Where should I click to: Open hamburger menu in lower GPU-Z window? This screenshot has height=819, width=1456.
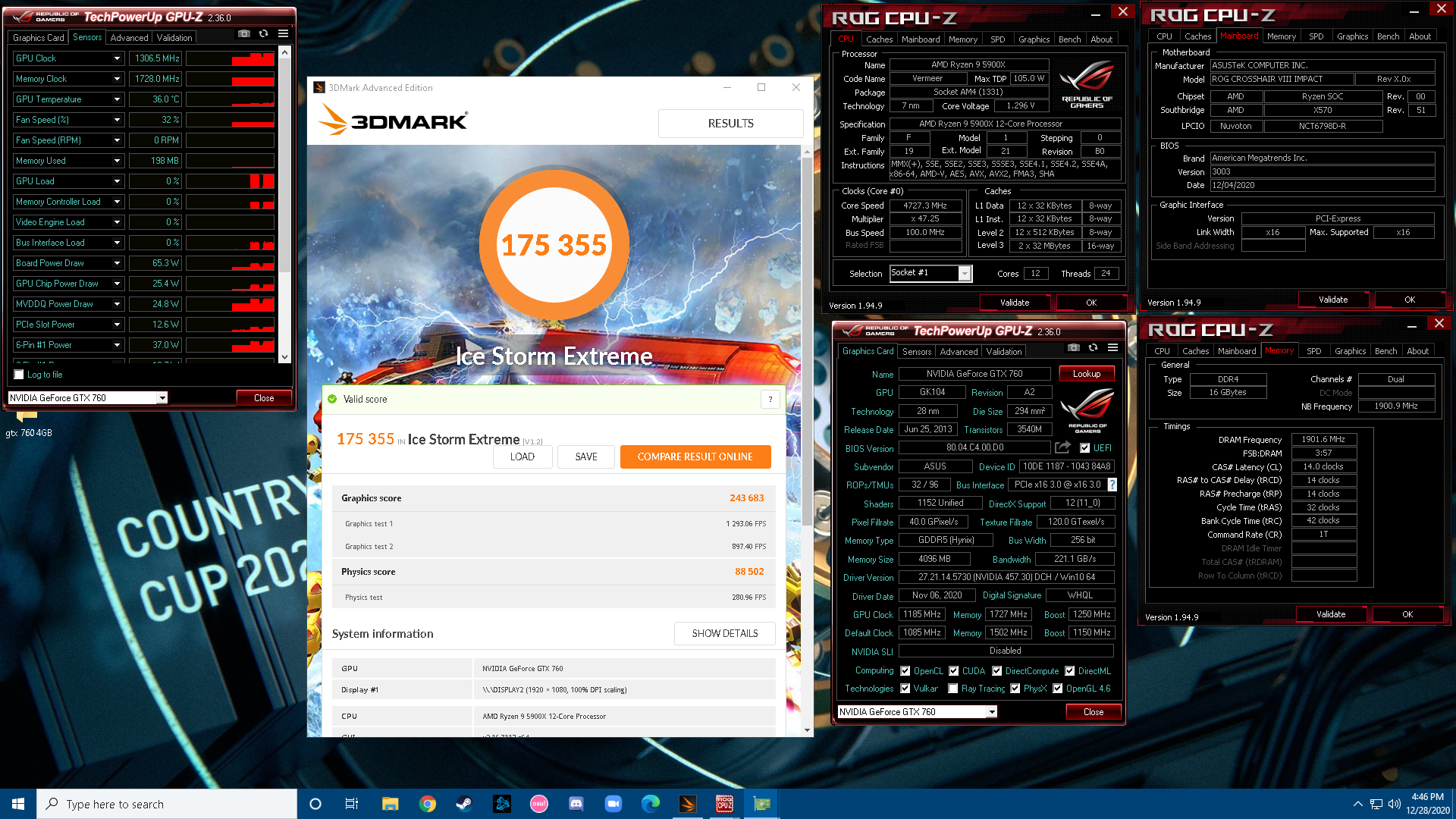point(1112,348)
